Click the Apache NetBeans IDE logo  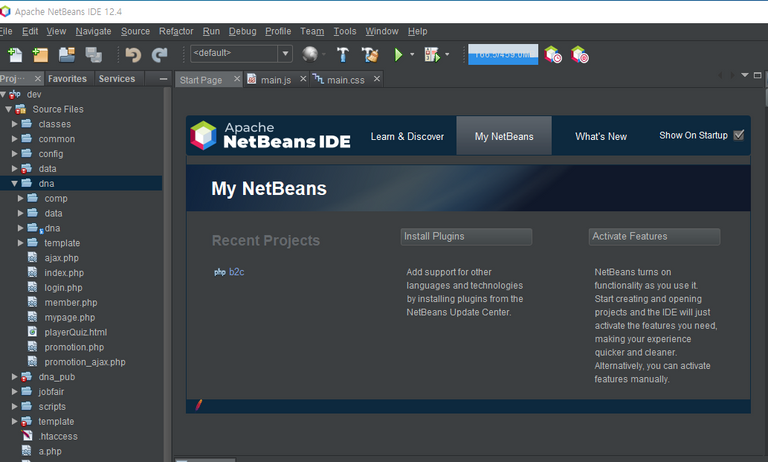(270, 136)
